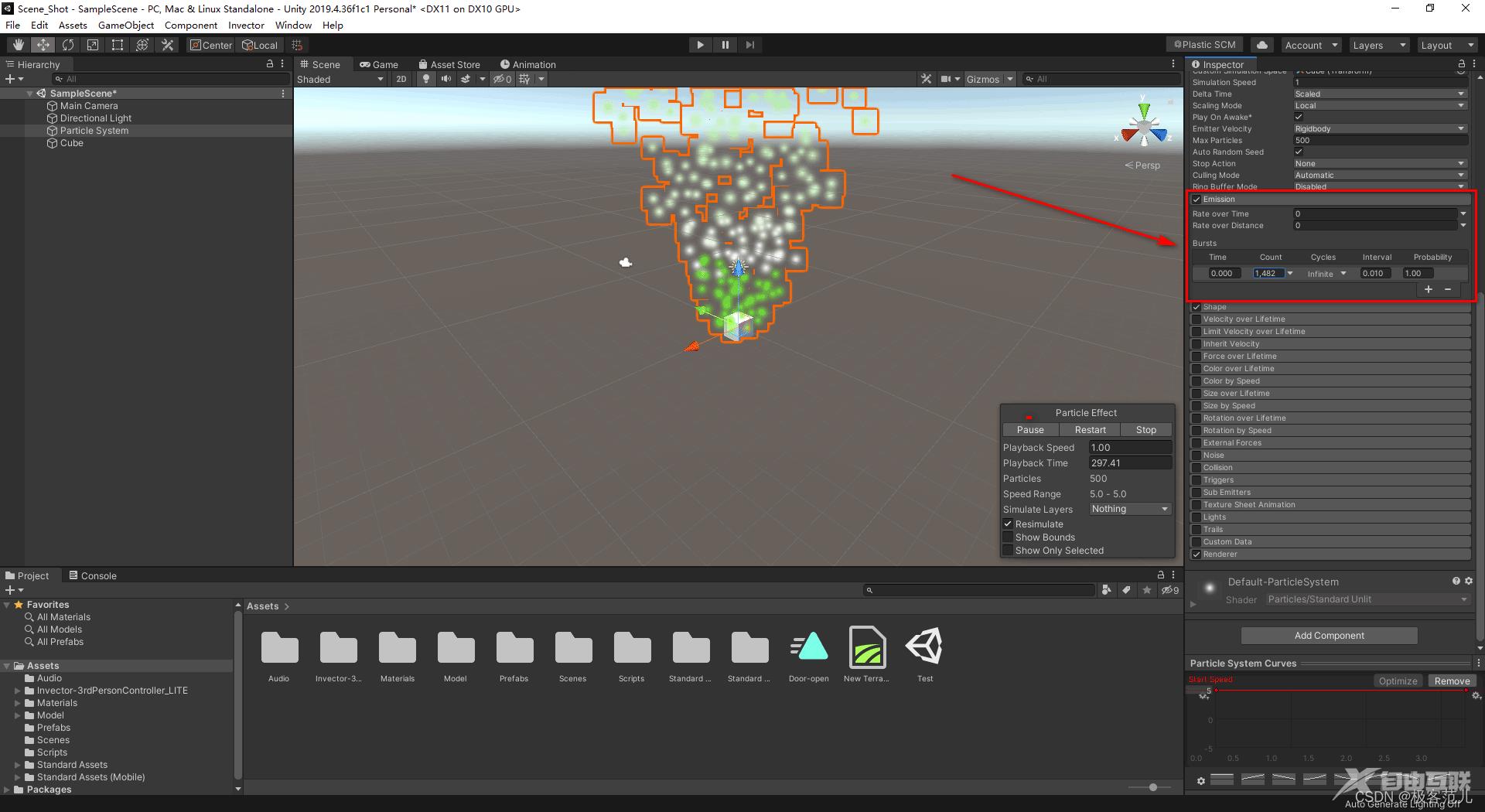The image size is (1485, 812).
Task: Open scene component tools icon
Action: pyautogui.click(x=926, y=79)
